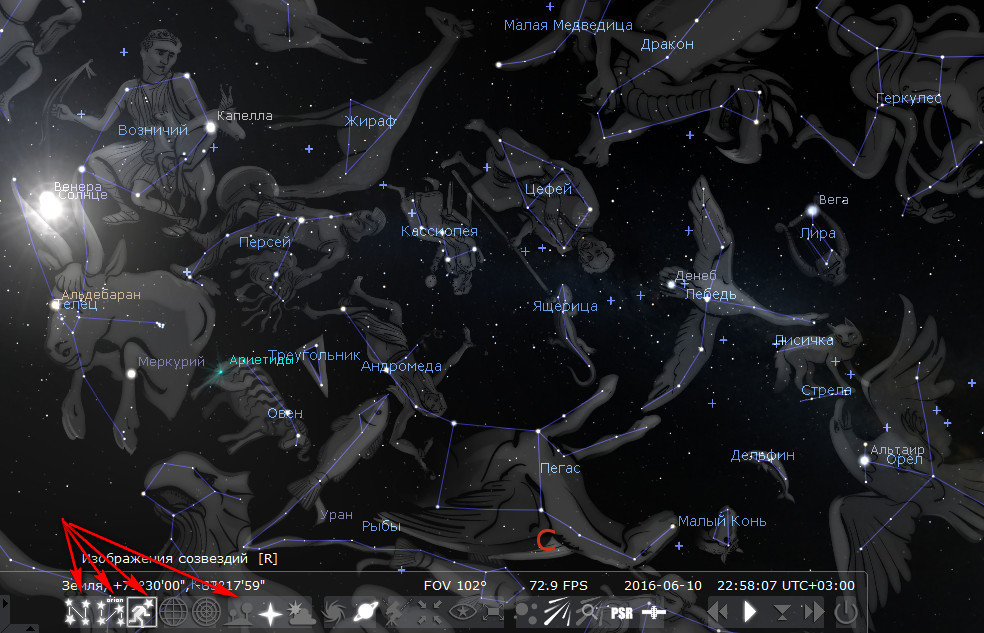Enable the ground landscape toggle
984x633 pixels.
pyautogui.click(x=238, y=612)
